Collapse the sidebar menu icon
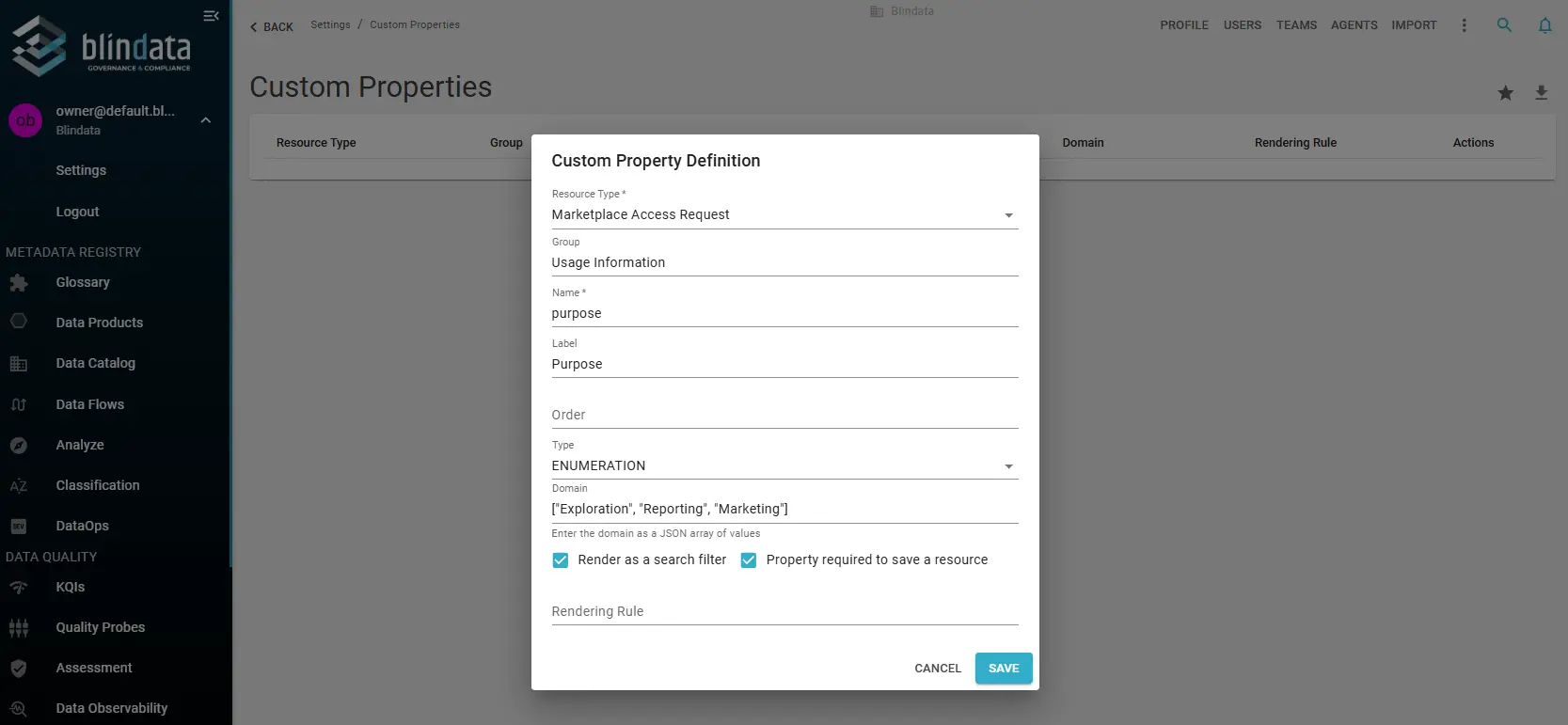 pos(211,16)
